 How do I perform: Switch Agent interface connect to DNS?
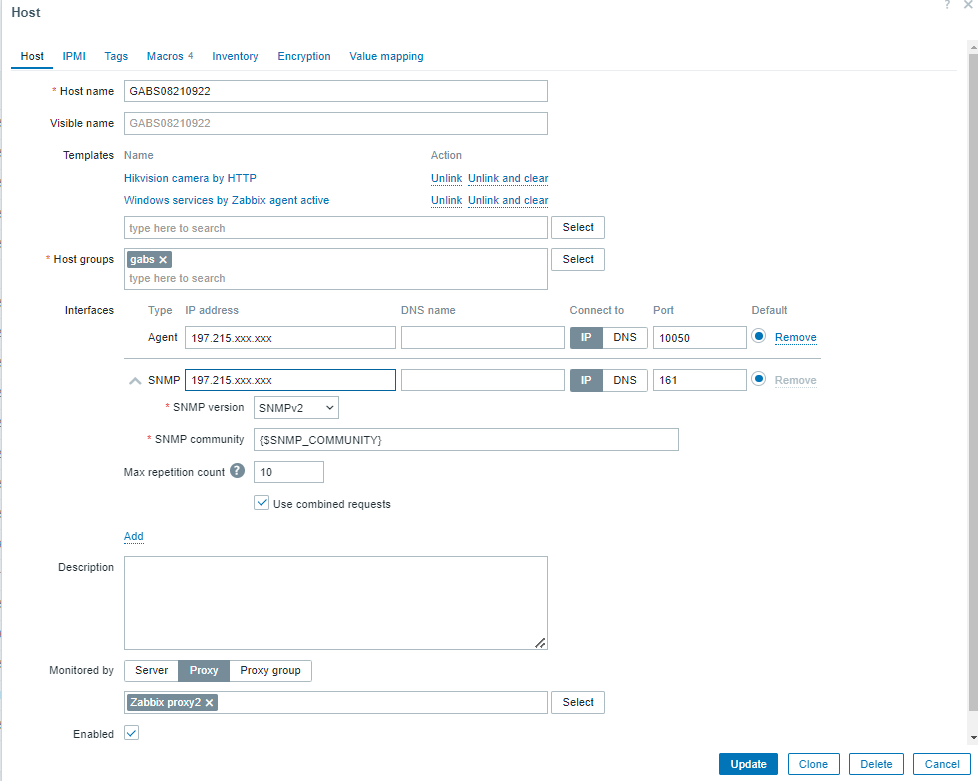click(x=624, y=337)
